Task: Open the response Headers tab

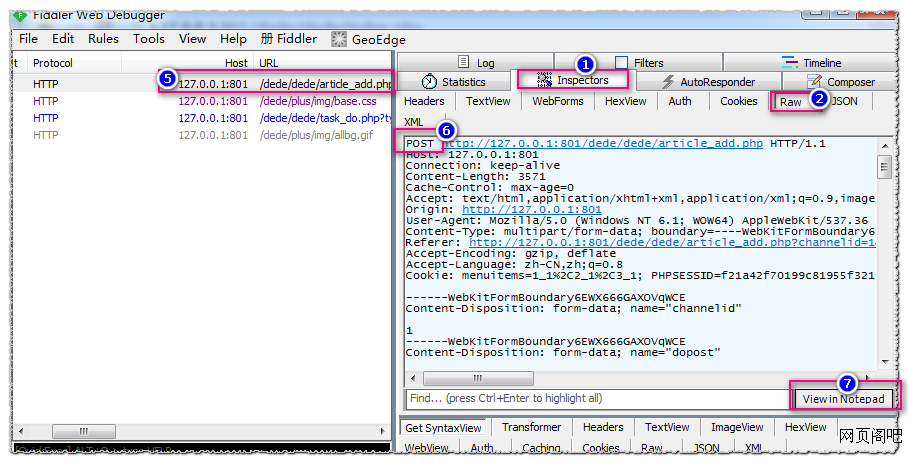Action: [x=603, y=427]
